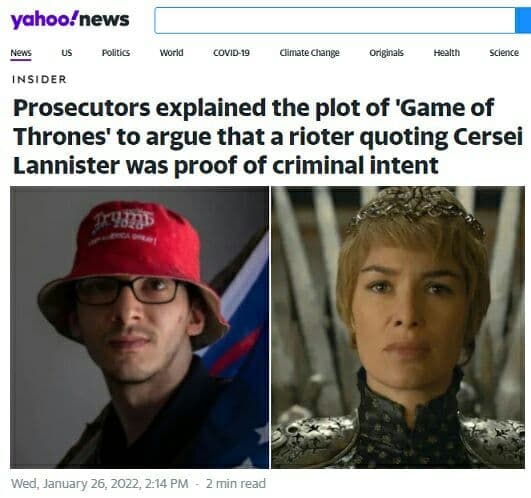Go to the Health section
This screenshot has height=498, width=531.
pos(447,53)
